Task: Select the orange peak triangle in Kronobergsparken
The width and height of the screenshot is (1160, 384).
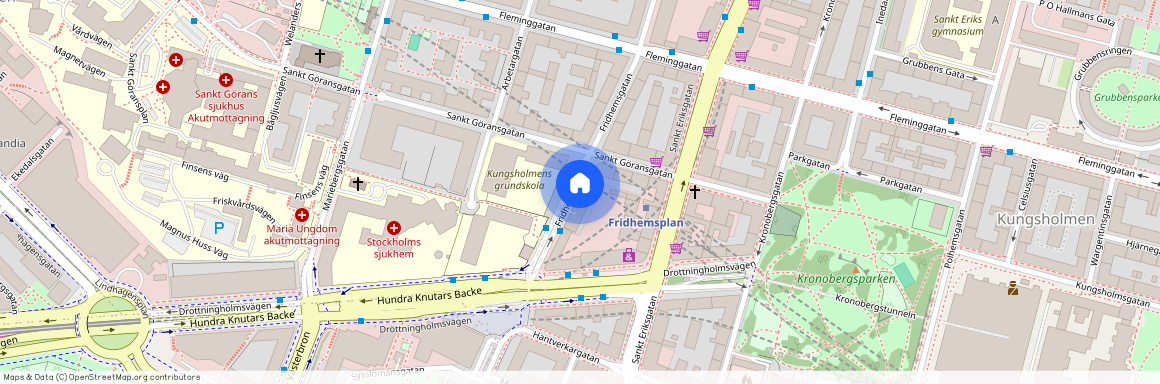Action: pos(855,269)
